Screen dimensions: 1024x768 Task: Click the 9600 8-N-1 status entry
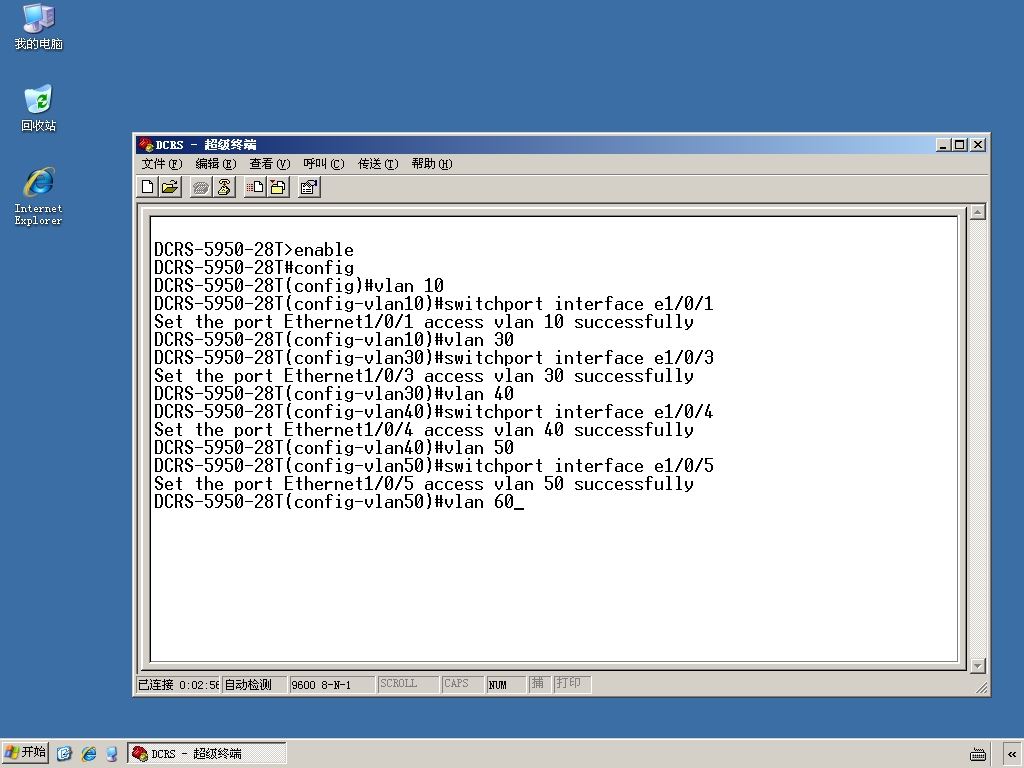332,684
